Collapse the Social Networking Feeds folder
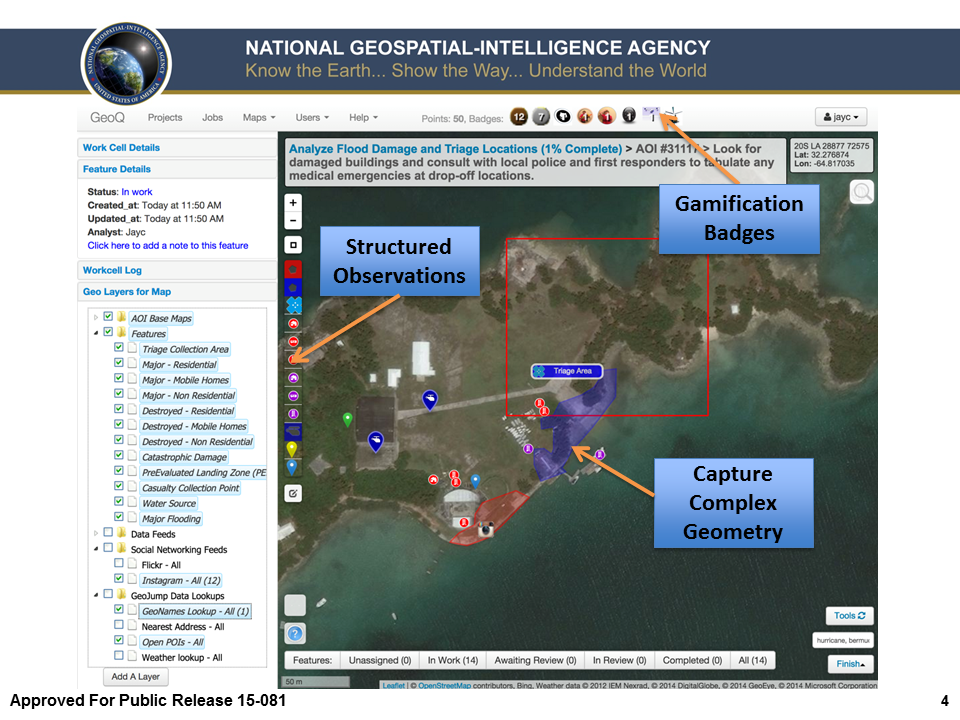The height and width of the screenshot is (720, 960). click(x=96, y=549)
